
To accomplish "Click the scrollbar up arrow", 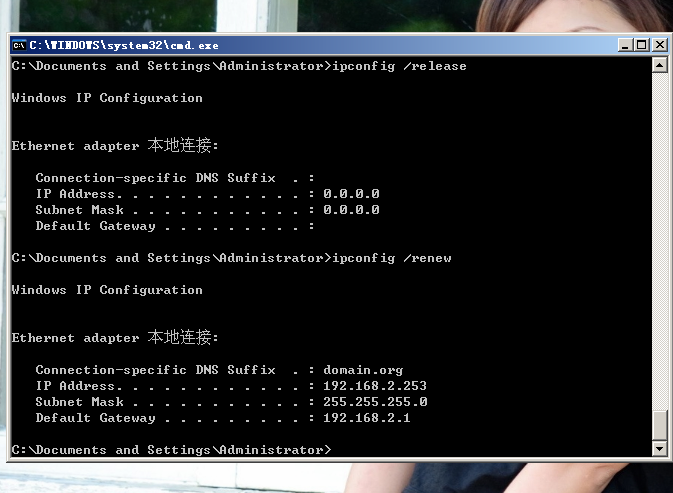I will coord(659,65).
